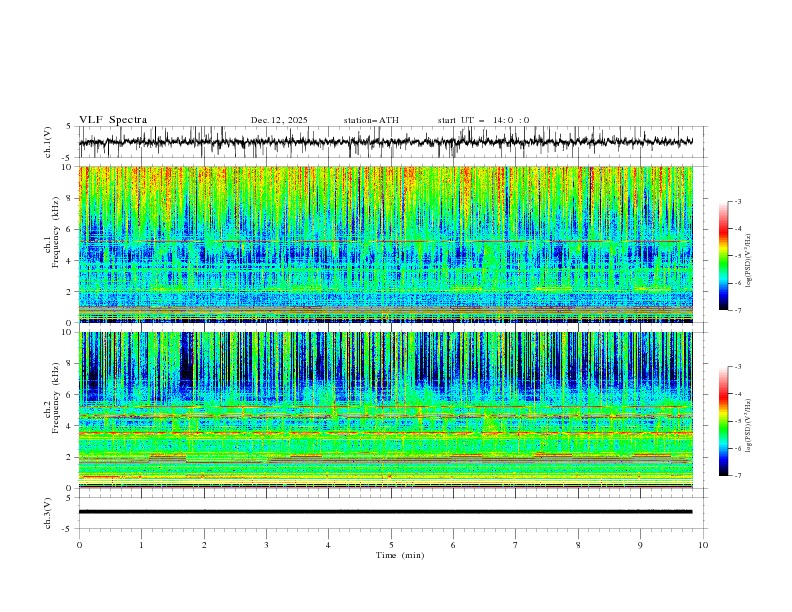Click the 'station=ATH' label

coord(371,120)
